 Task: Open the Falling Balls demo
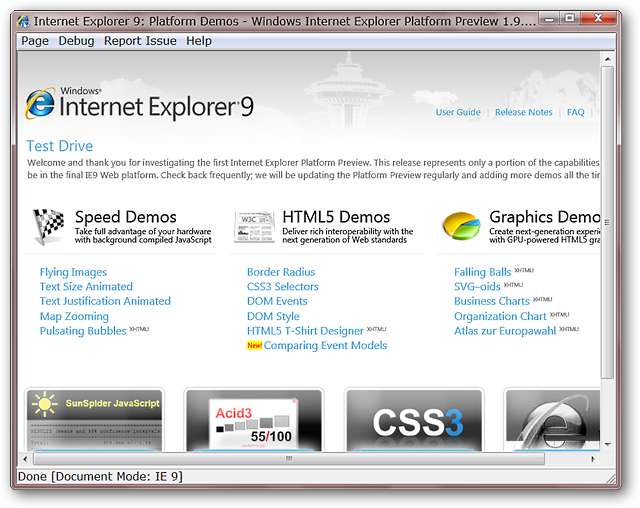pos(482,272)
